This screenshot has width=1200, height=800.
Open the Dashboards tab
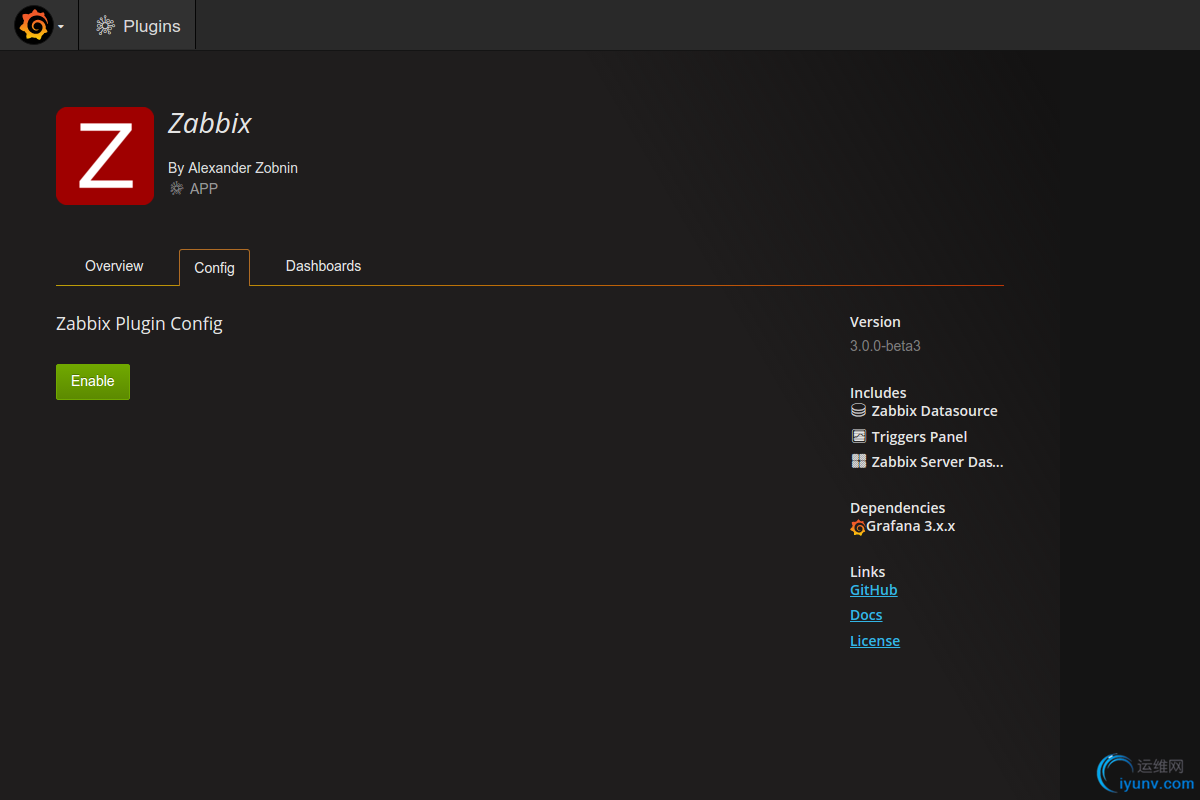click(323, 266)
